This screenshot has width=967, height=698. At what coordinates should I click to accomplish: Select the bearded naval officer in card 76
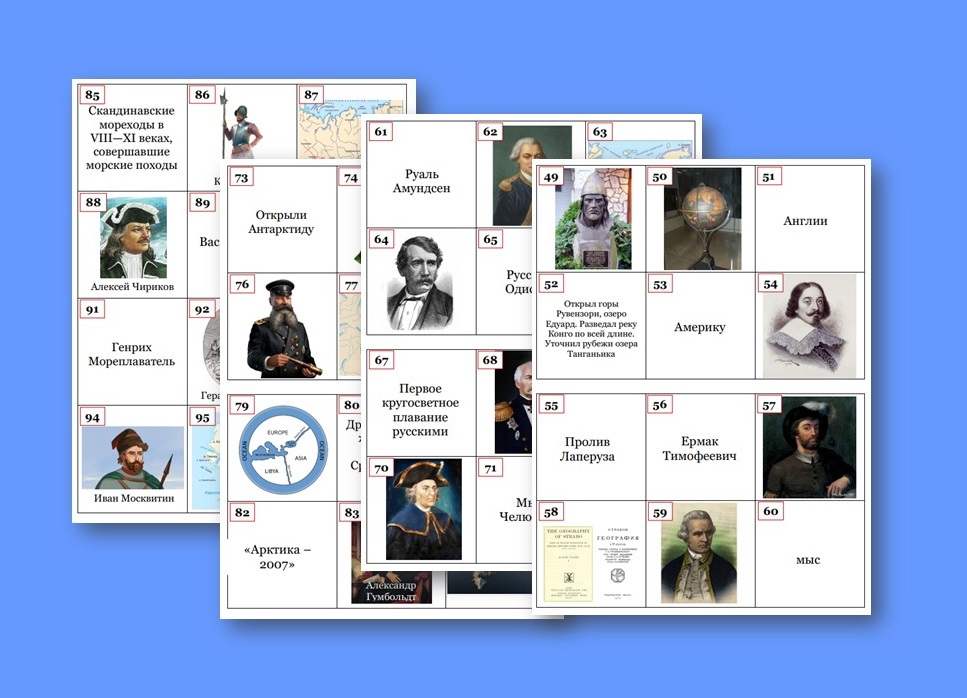pyautogui.click(x=281, y=328)
